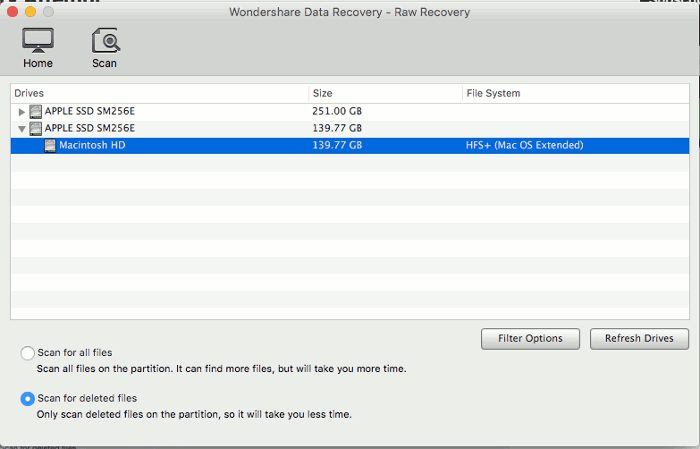The width and height of the screenshot is (700, 449).
Task: Click 139.77 GB size in Macintosh HD row
Action: pos(337,146)
